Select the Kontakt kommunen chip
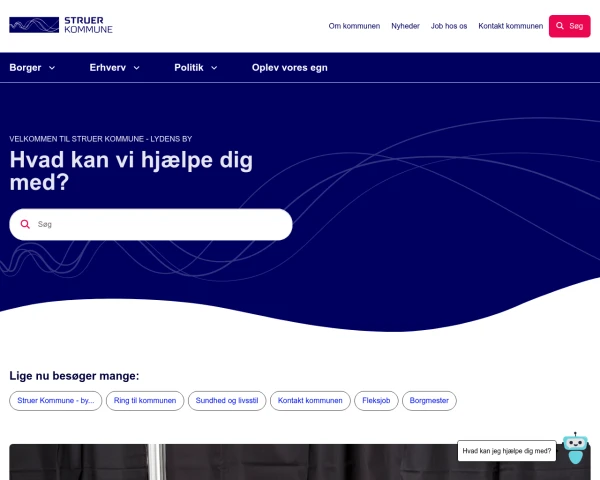This screenshot has height=480, width=600. pos(310,401)
